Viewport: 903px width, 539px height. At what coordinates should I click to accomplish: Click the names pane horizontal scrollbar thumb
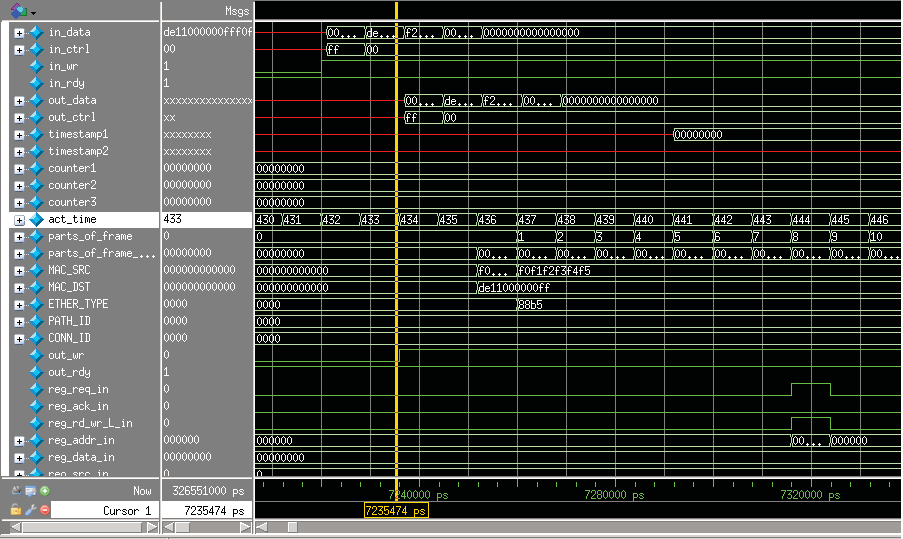tap(82, 527)
